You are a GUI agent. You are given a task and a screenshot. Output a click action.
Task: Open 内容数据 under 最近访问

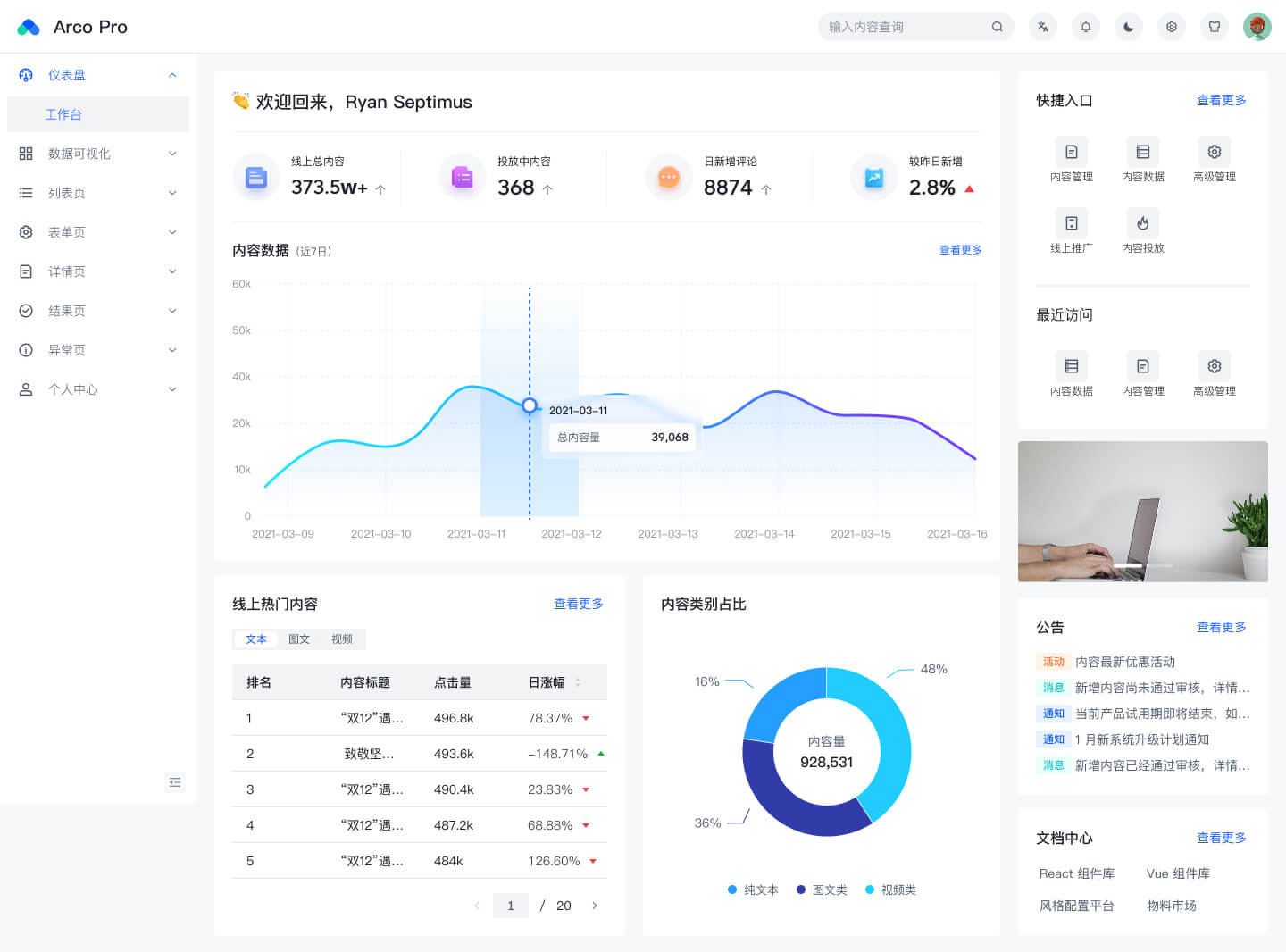(1072, 375)
